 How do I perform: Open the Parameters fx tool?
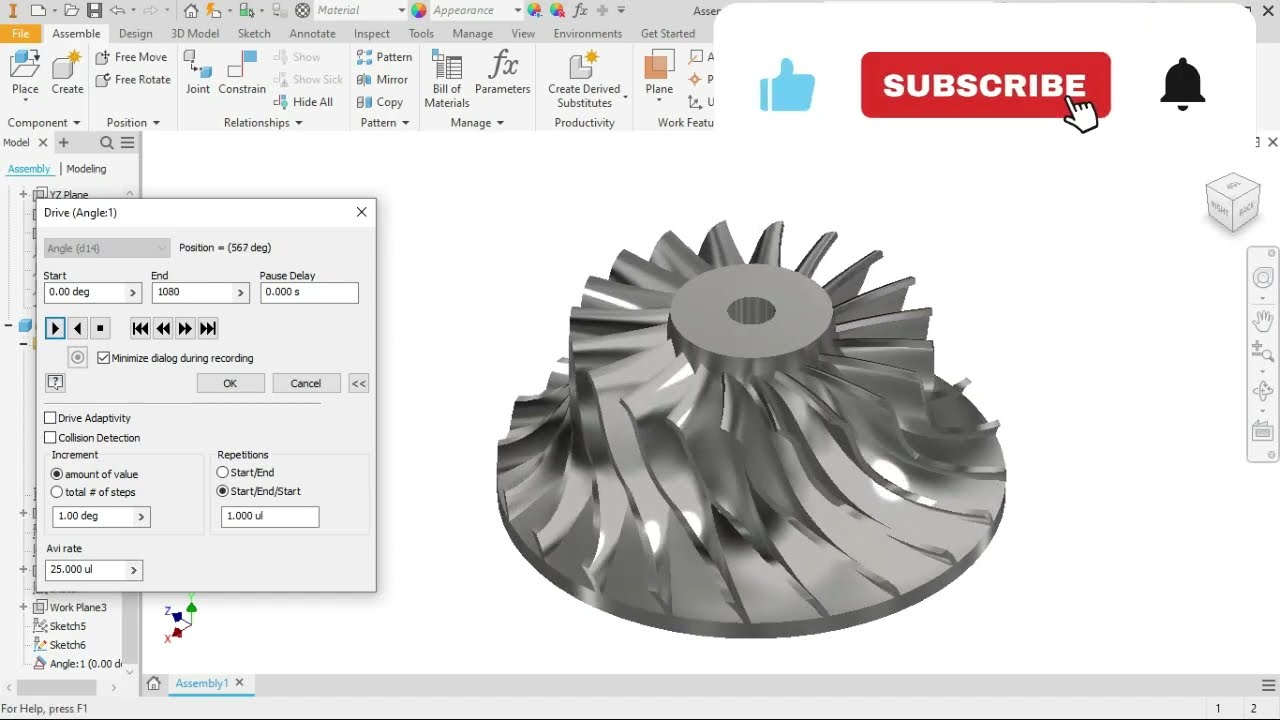click(503, 73)
